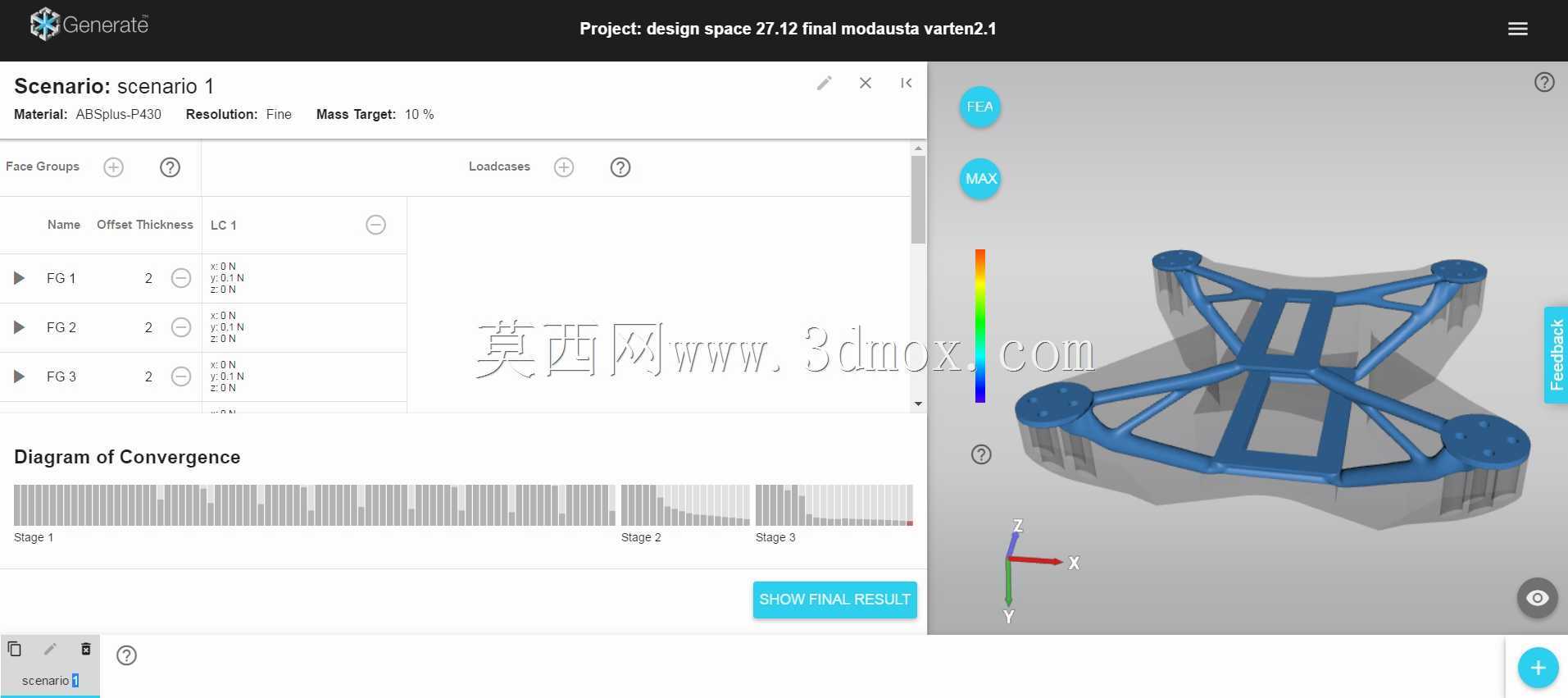Click the Material ABSplus-P430 text
The image size is (1568, 698).
tap(88, 114)
